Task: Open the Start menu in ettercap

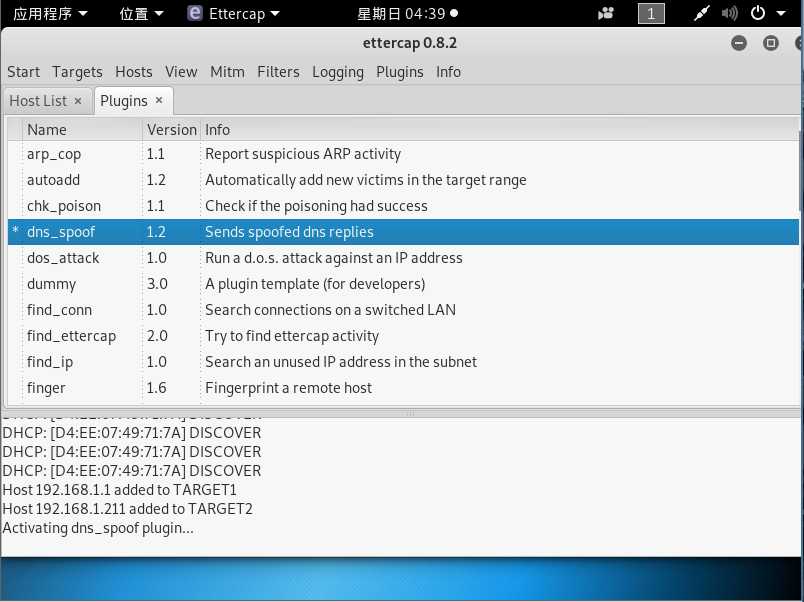Action: pyautogui.click(x=24, y=72)
